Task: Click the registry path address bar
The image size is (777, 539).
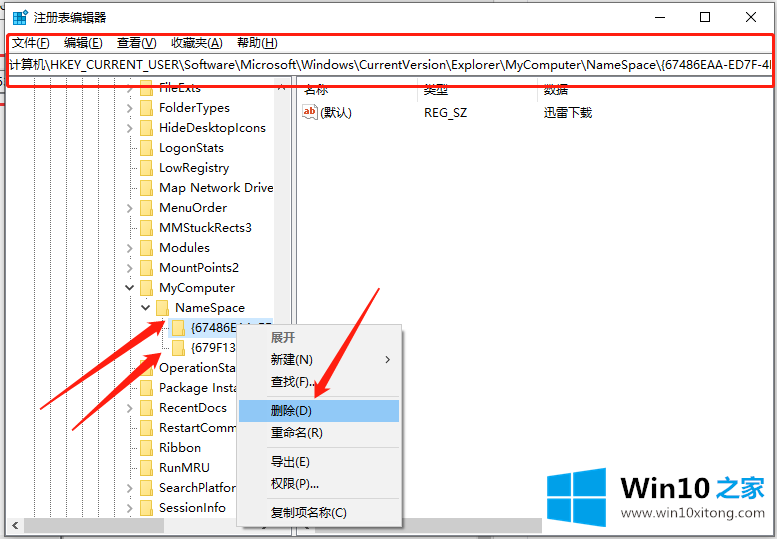Action: click(x=390, y=65)
